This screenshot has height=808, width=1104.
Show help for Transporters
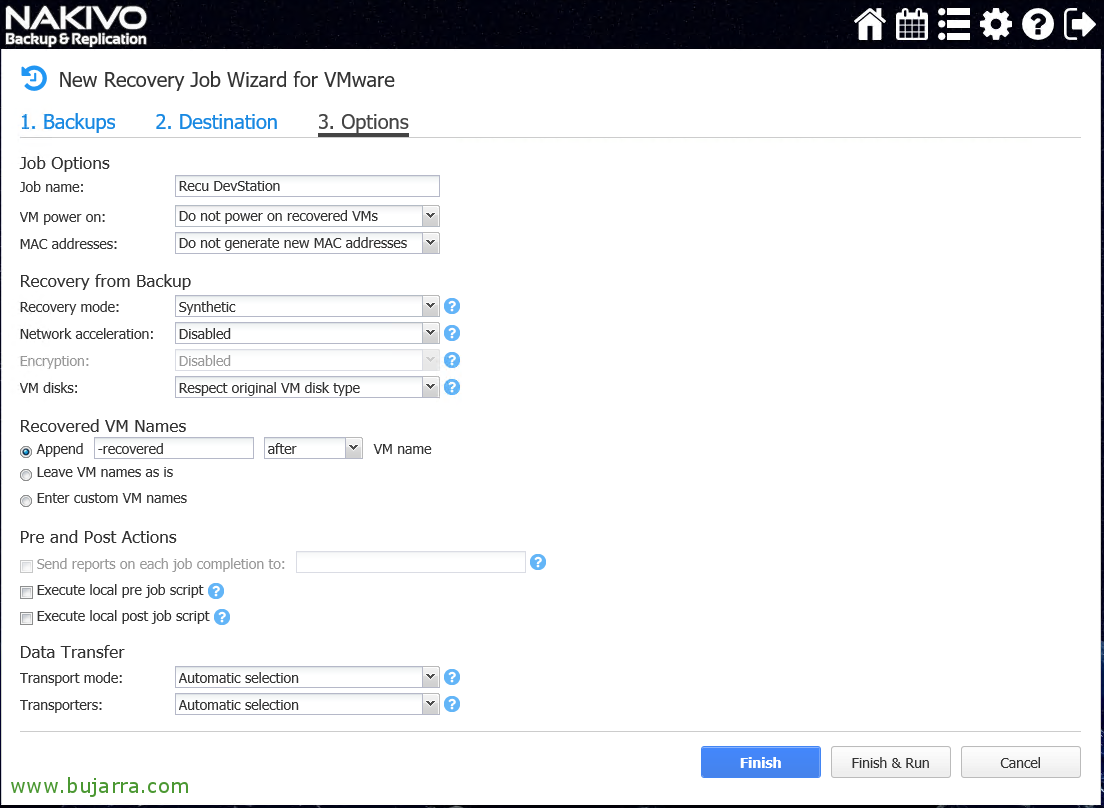point(452,704)
